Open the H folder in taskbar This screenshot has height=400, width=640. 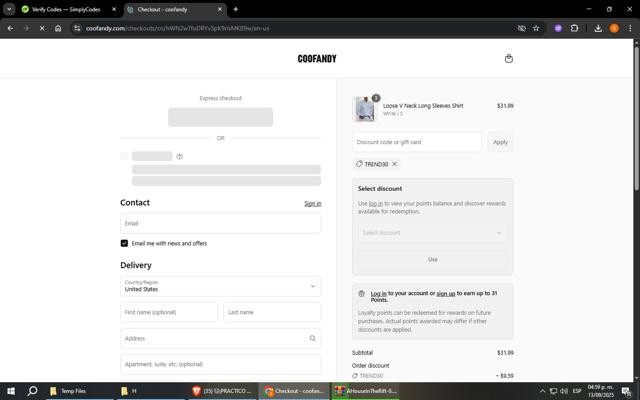coord(152,391)
